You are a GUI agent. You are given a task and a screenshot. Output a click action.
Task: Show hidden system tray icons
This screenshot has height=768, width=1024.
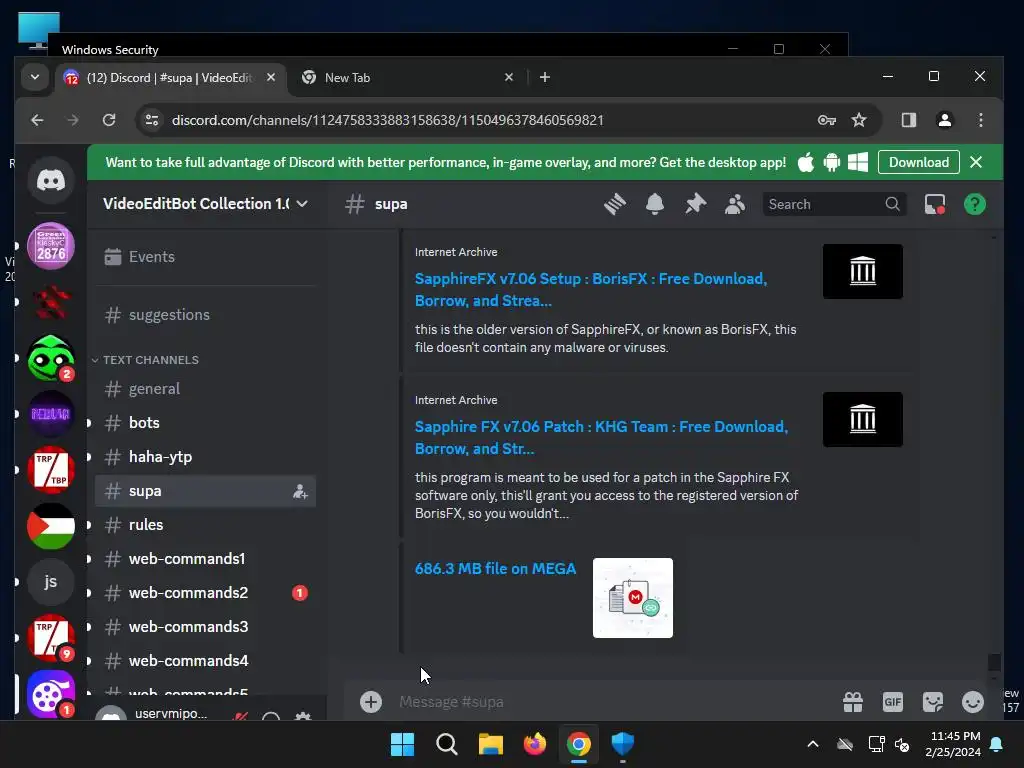point(812,744)
